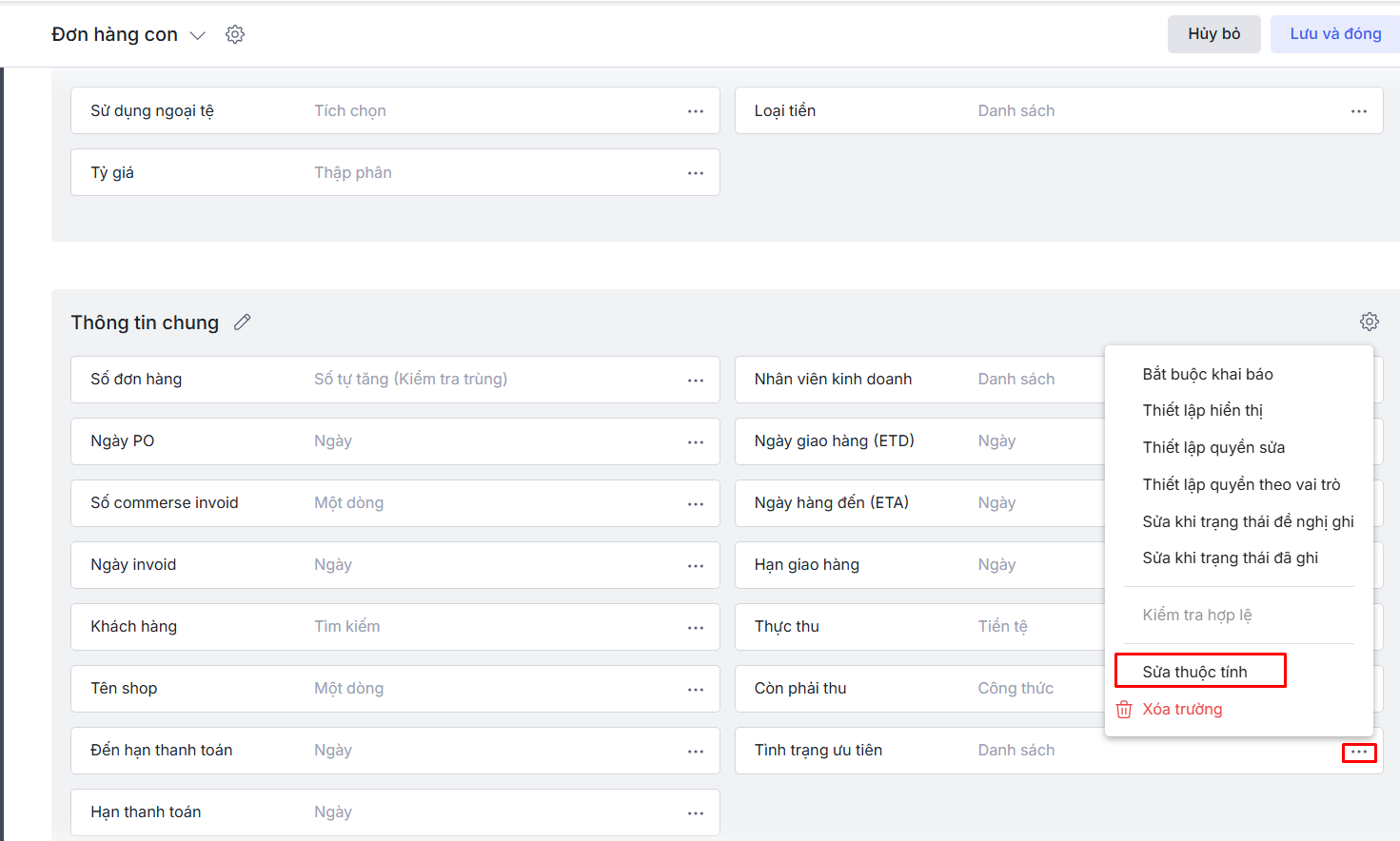Click the Hủy bỏ button
1400x841 pixels.
1213,34
